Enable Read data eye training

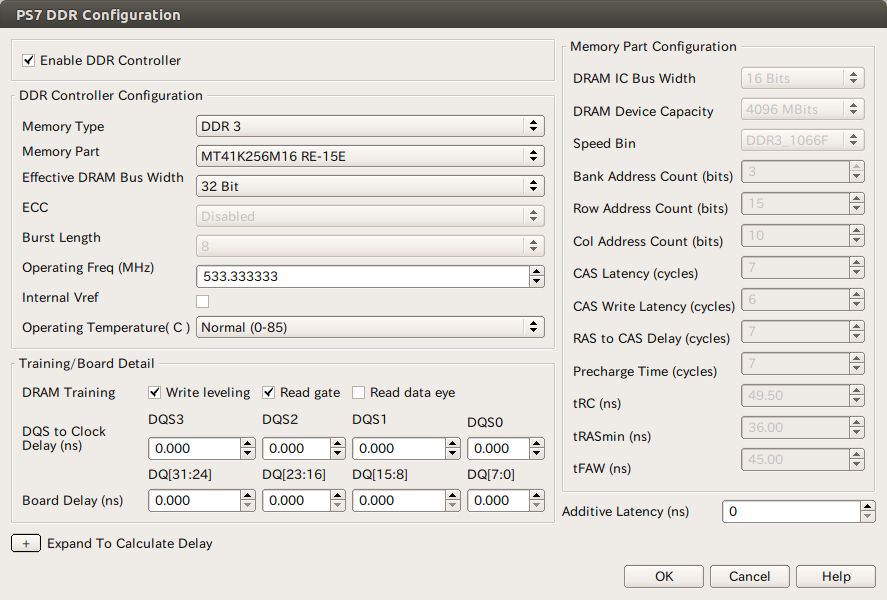pos(359,393)
